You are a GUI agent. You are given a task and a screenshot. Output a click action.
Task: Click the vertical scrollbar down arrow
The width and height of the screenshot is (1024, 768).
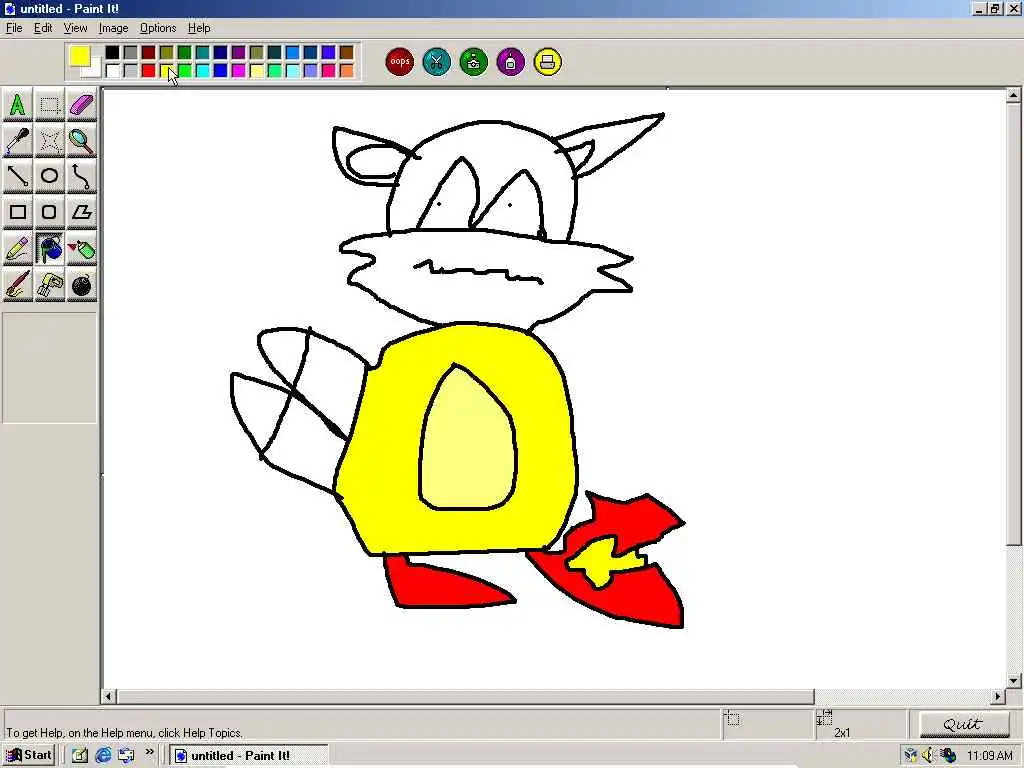(x=1014, y=681)
